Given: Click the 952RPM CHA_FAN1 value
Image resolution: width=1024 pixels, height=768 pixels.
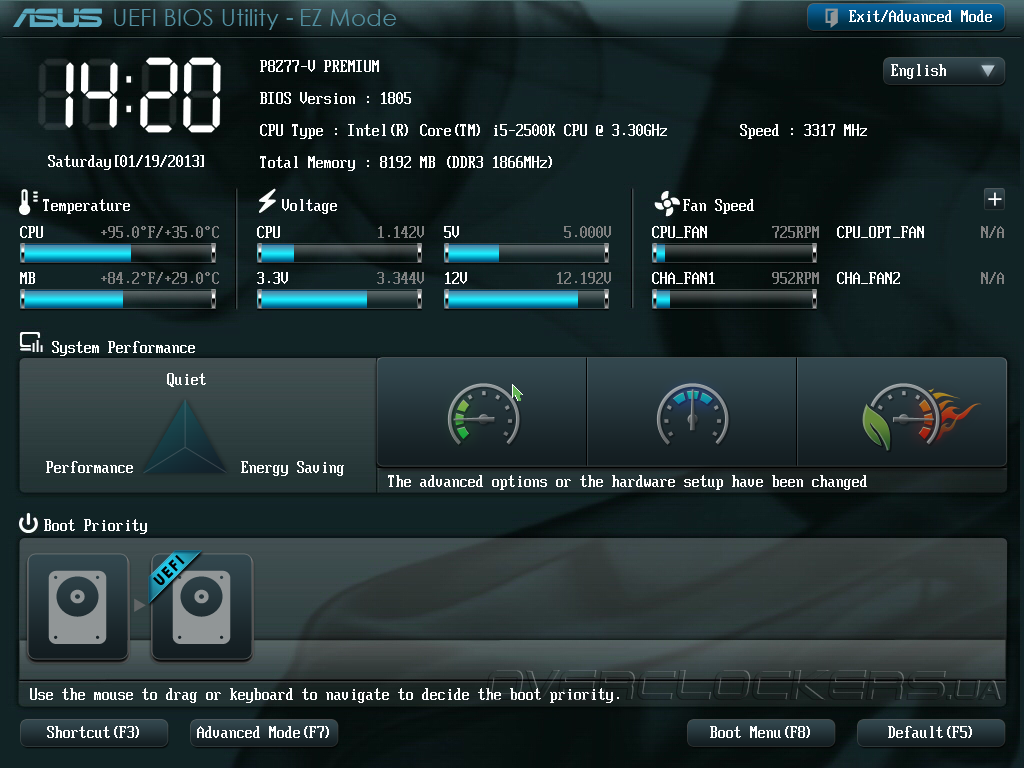Looking at the screenshot, I should tap(795, 279).
